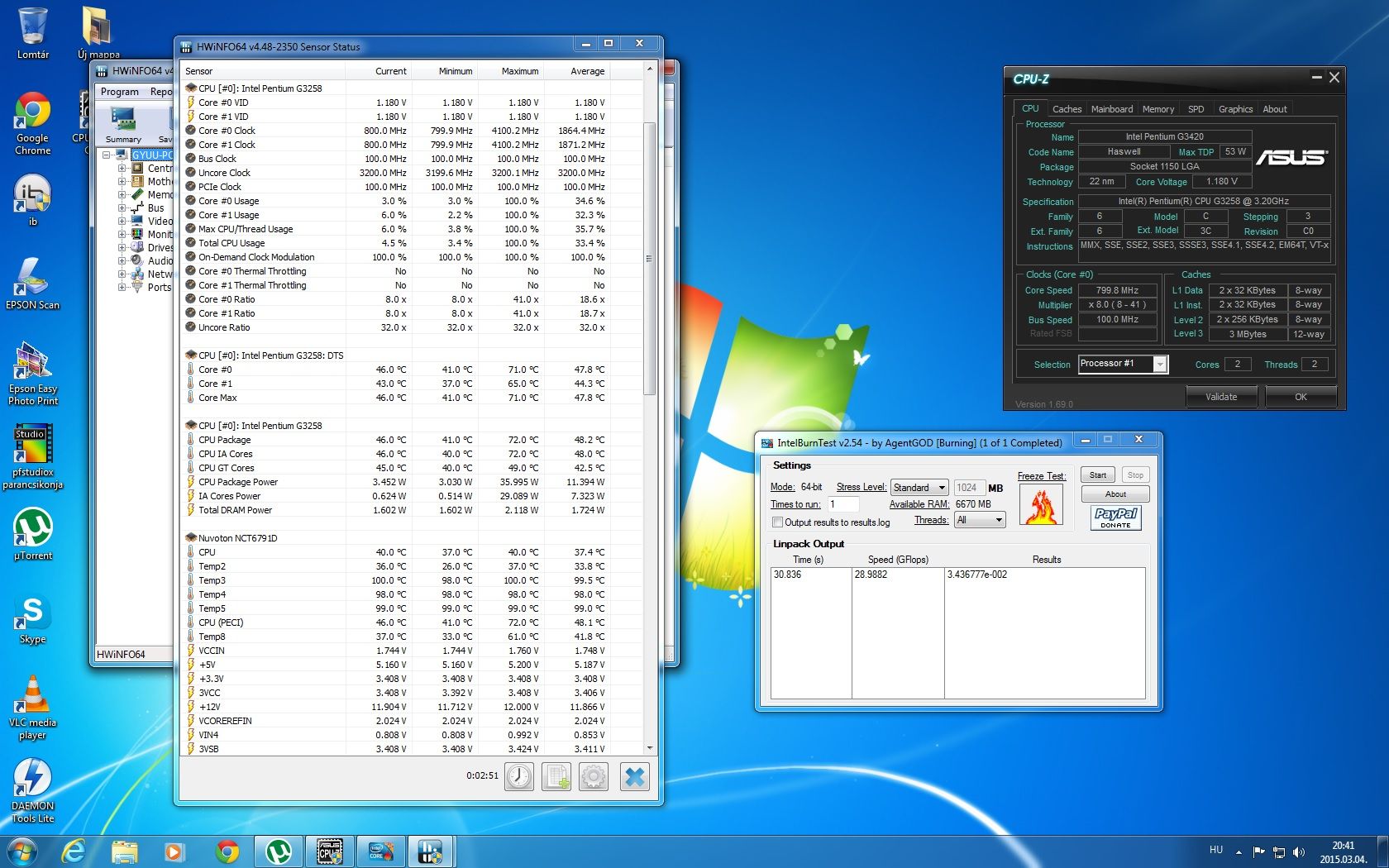Screen dimensions: 1389x868
Task: Open media player taskbar icon
Action: pyautogui.click(x=174, y=851)
